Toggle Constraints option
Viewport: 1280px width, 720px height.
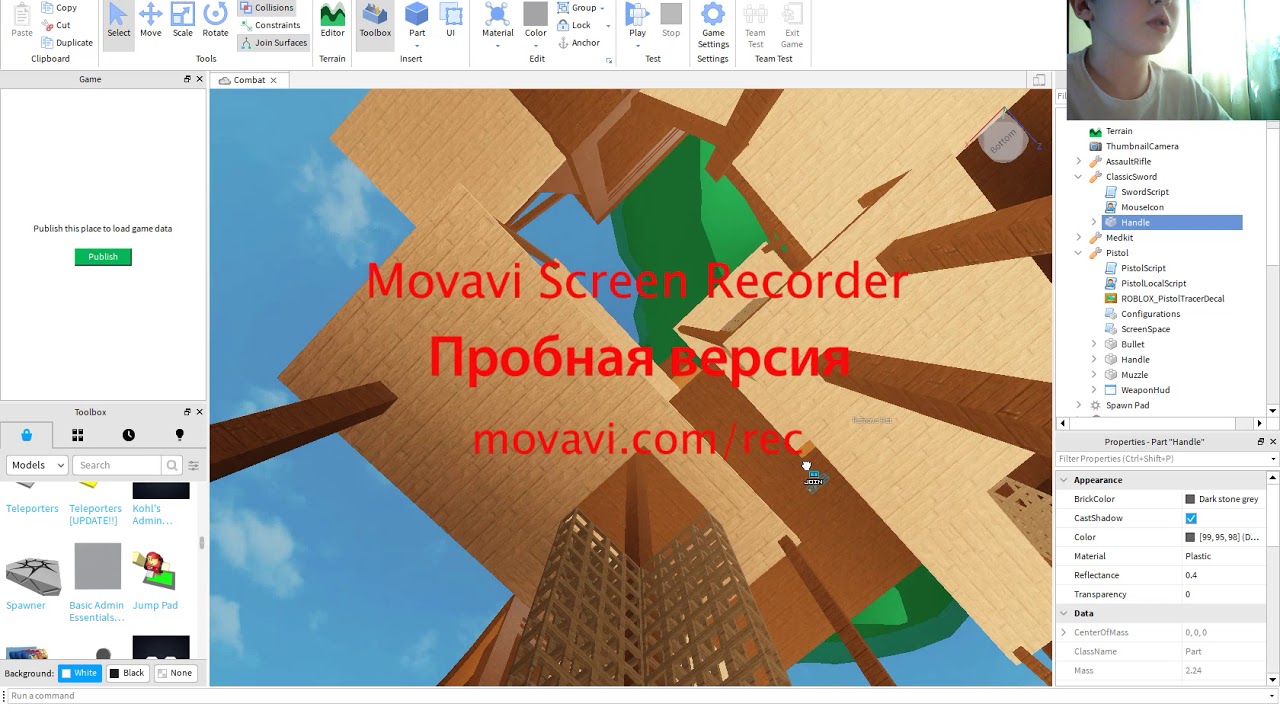[x=270, y=25]
